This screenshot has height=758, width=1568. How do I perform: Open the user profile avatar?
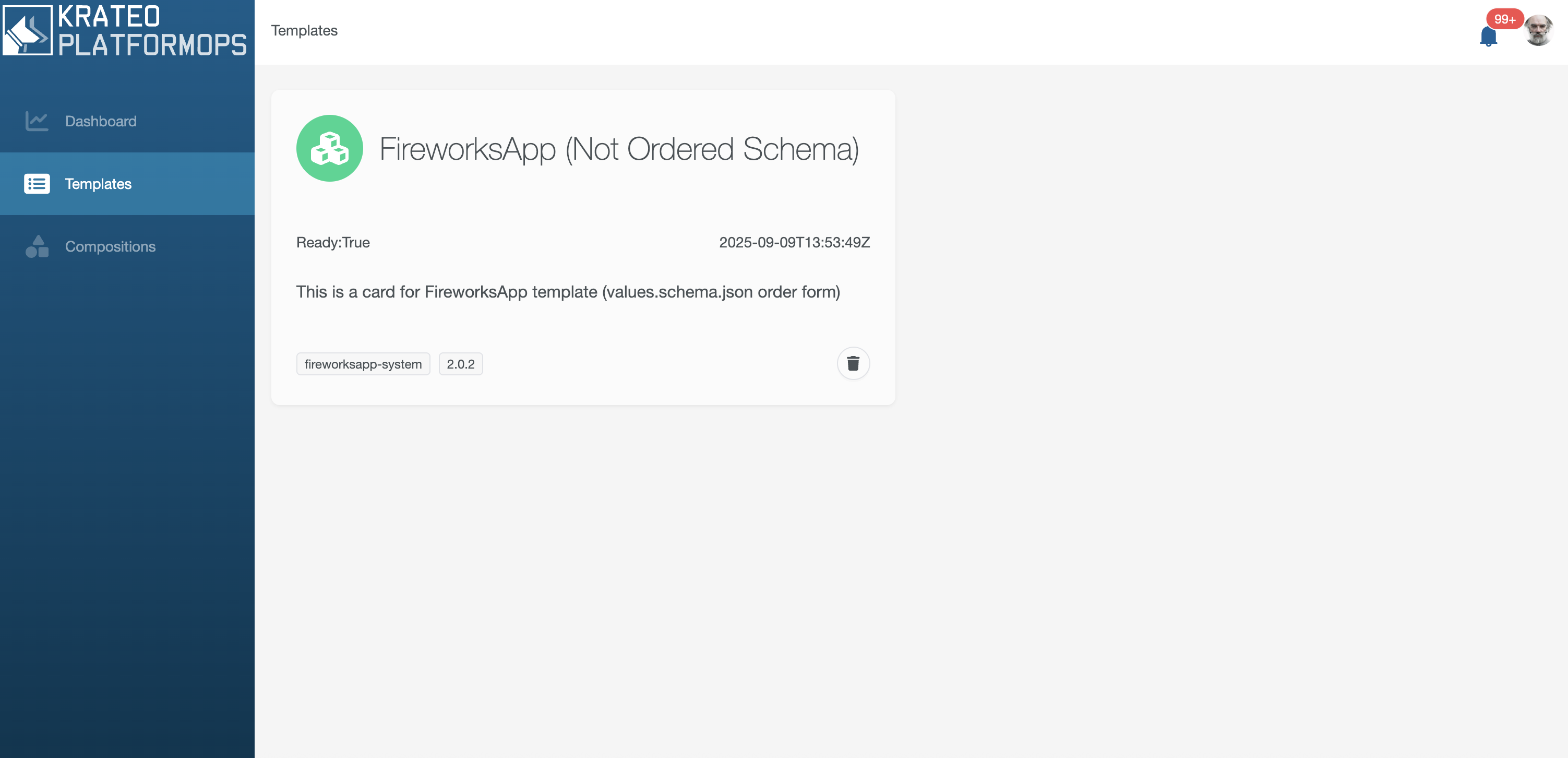[x=1538, y=30]
